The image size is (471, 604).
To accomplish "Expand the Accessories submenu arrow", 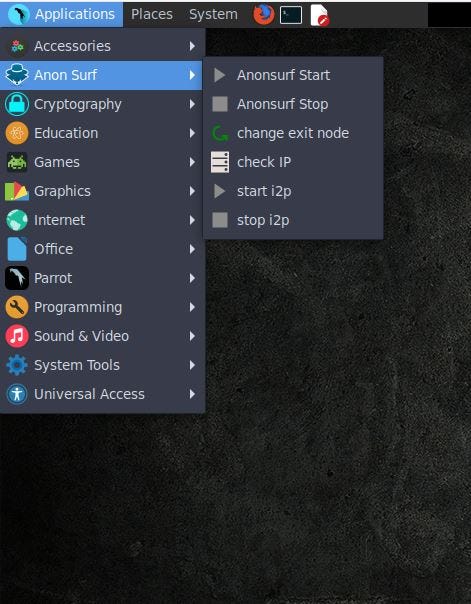I will click(x=192, y=46).
